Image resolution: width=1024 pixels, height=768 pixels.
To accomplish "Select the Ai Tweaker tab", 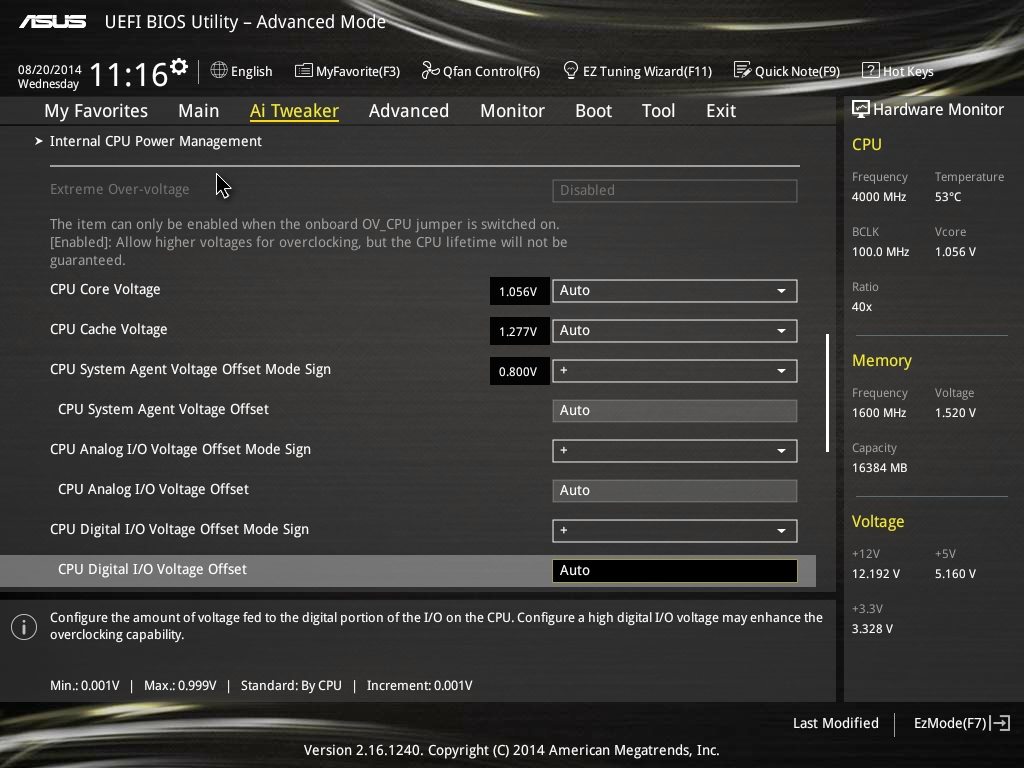I will tap(294, 110).
